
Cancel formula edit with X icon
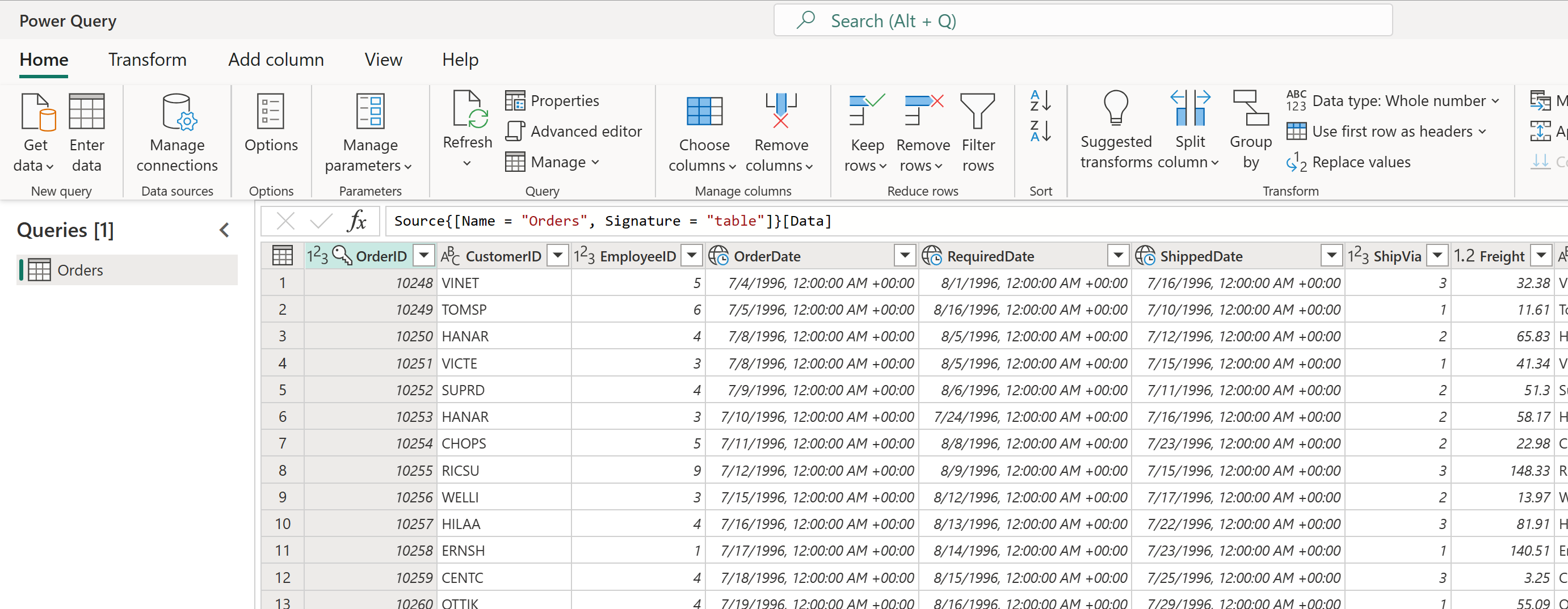285,221
